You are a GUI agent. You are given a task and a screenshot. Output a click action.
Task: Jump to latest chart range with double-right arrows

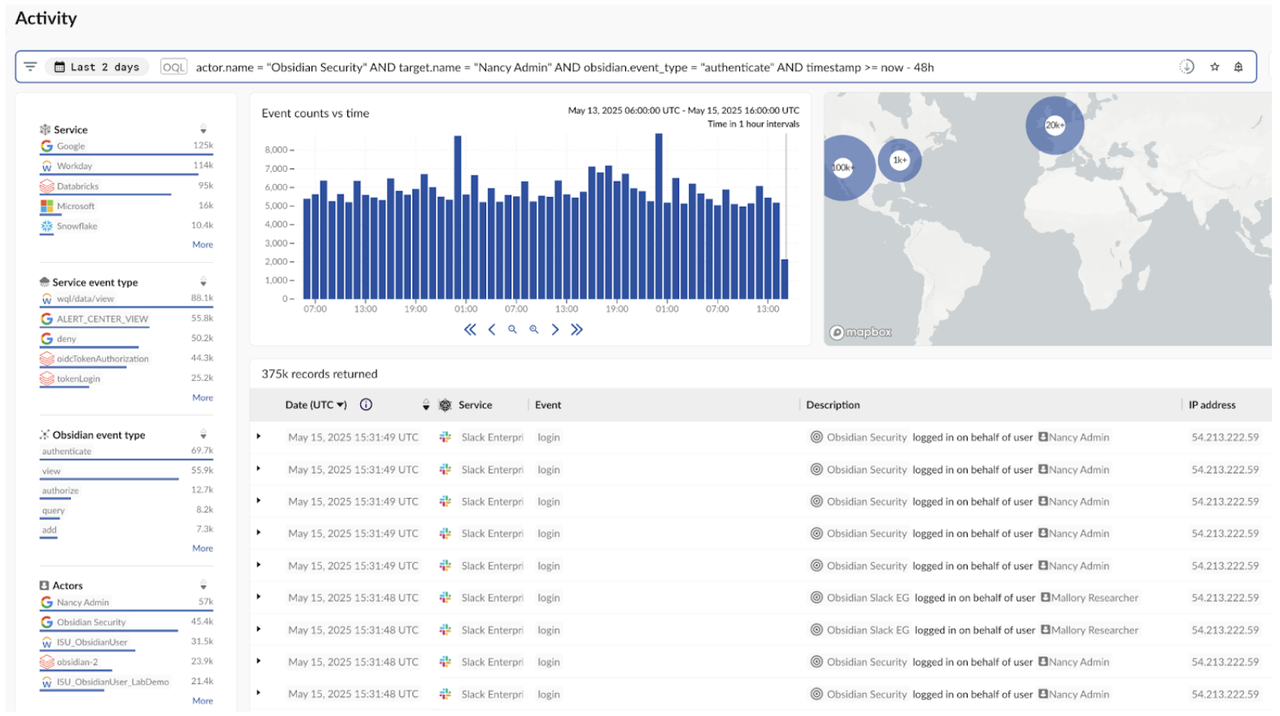576,330
